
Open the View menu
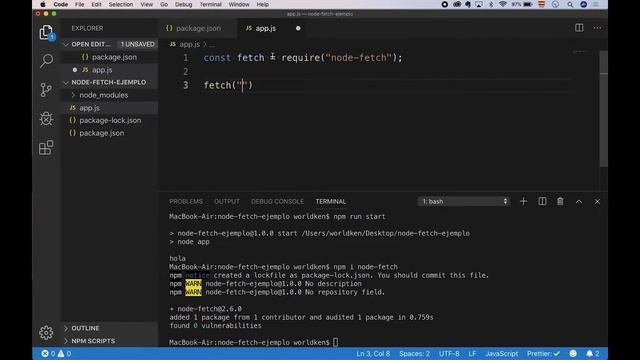coord(147,4)
